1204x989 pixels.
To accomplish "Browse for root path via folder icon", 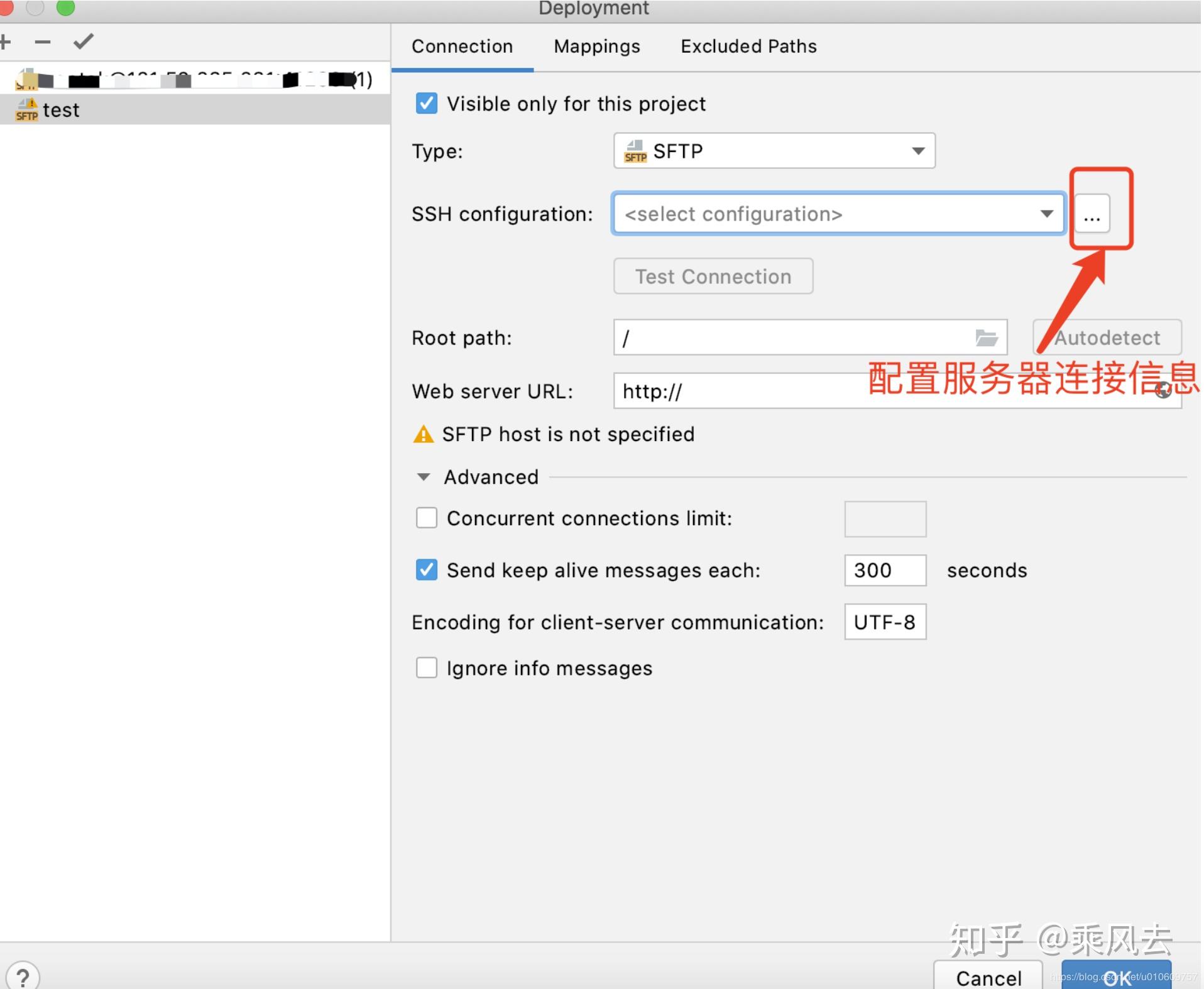I will click(987, 338).
